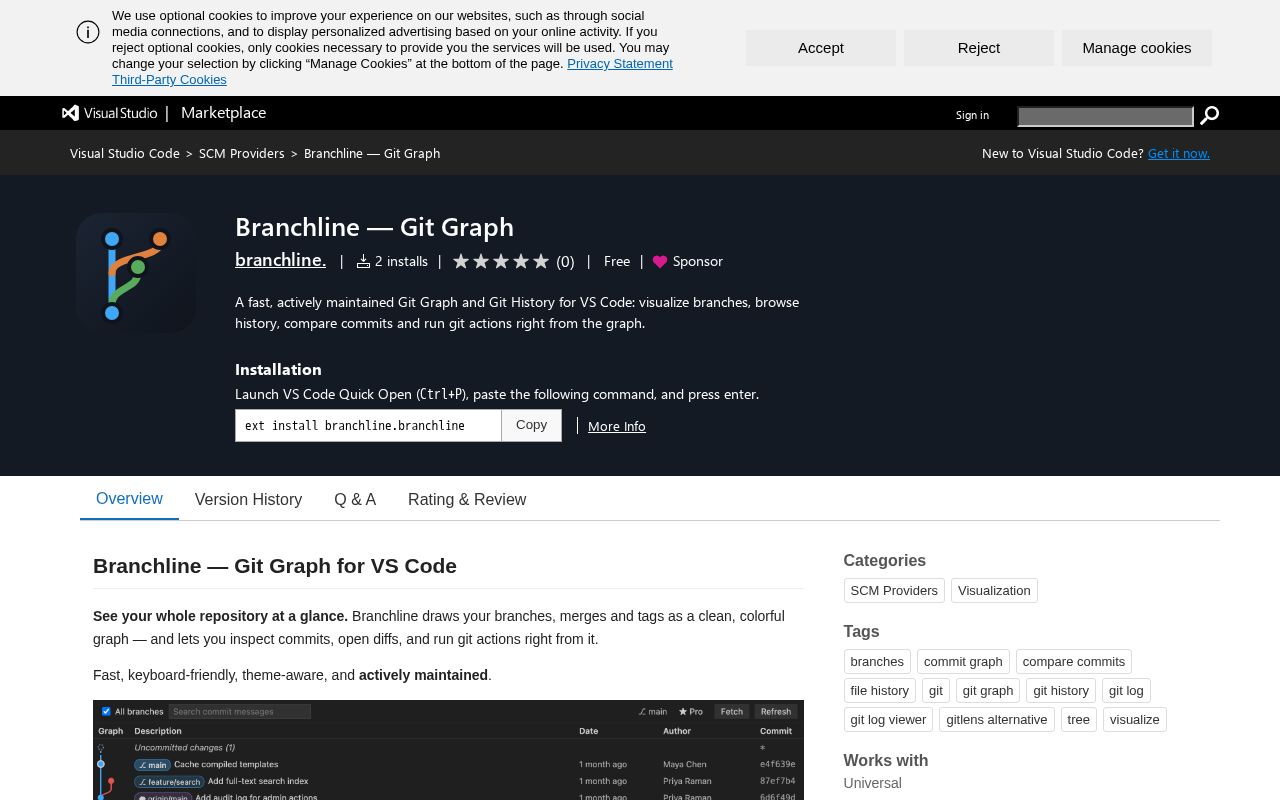The width and height of the screenshot is (1280, 800).
Task: Click the git history tag
Action: 1061,691
